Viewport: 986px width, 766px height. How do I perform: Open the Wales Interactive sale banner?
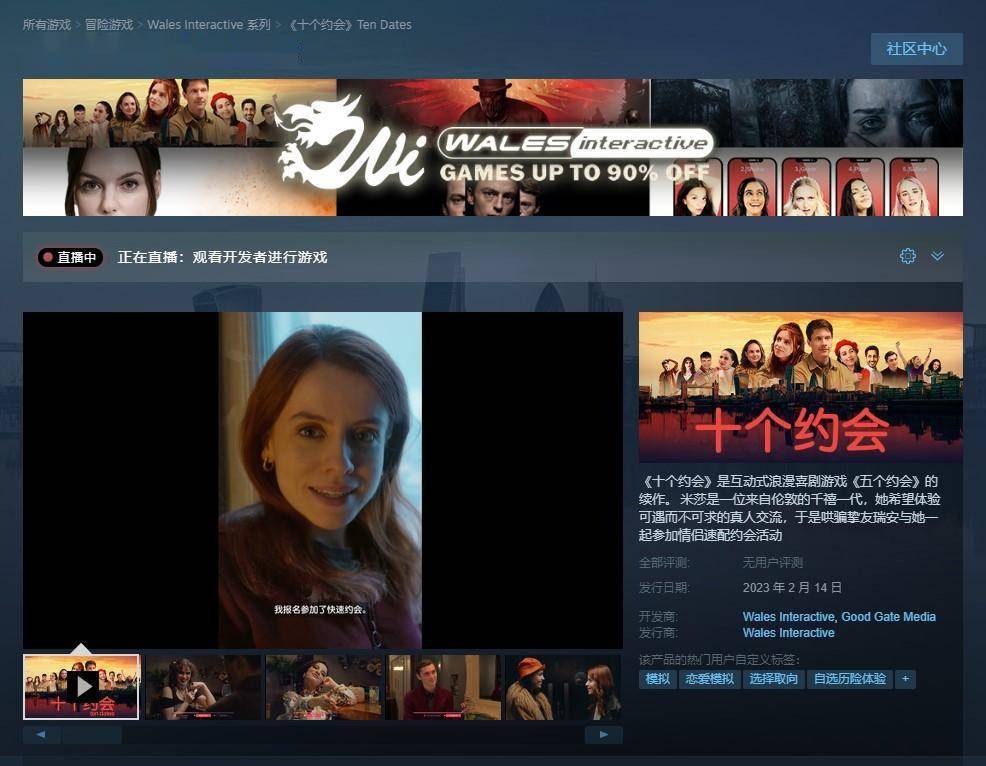coord(492,147)
